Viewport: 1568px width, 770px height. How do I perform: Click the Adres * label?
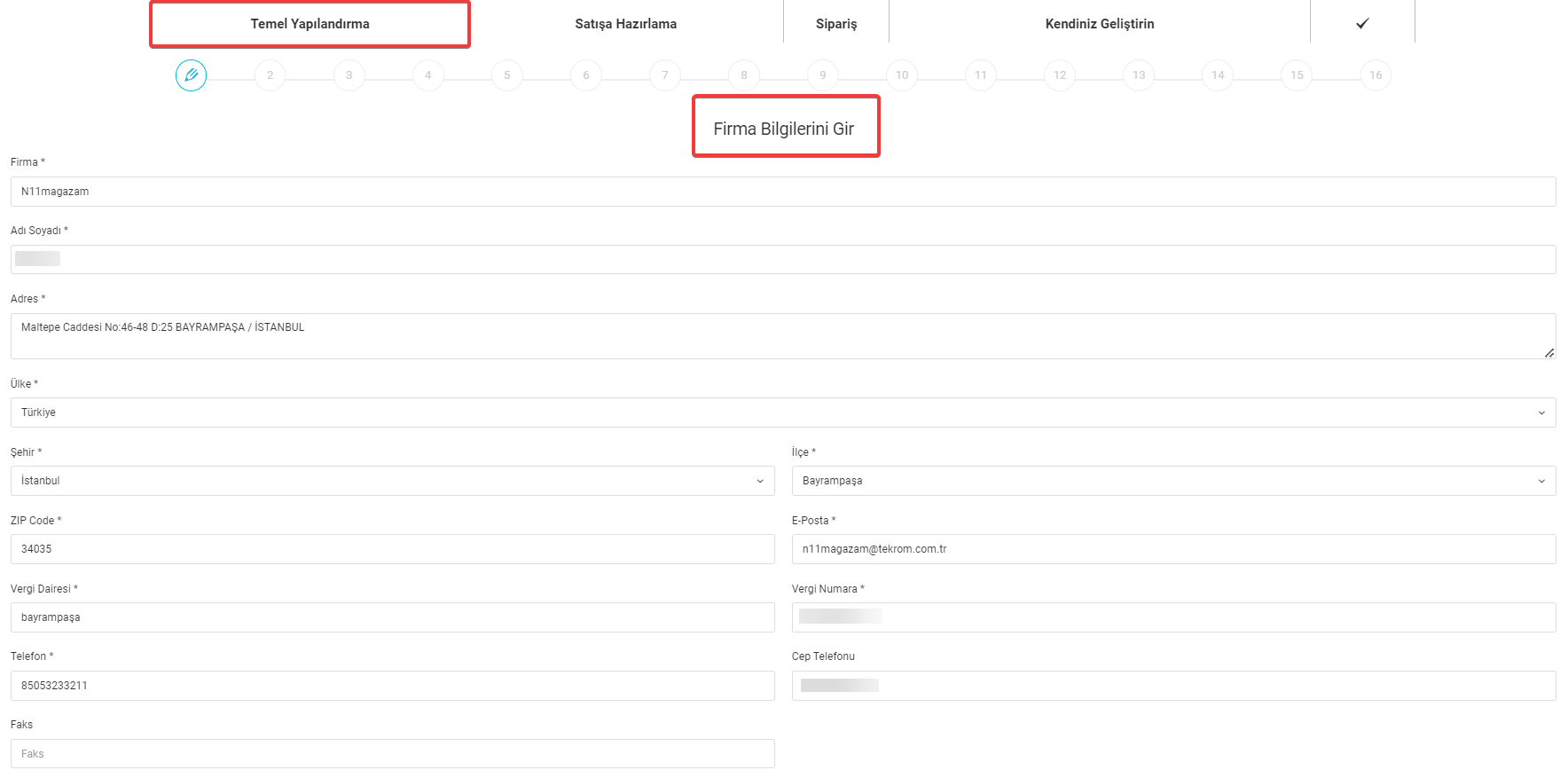point(27,299)
